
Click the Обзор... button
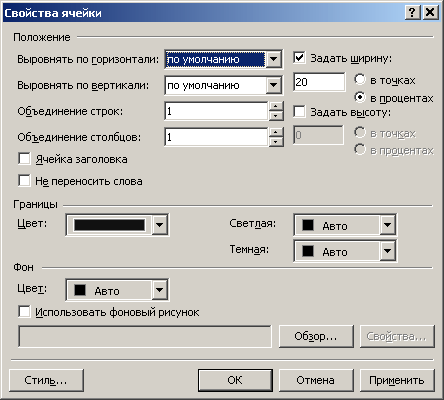[316, 336]
